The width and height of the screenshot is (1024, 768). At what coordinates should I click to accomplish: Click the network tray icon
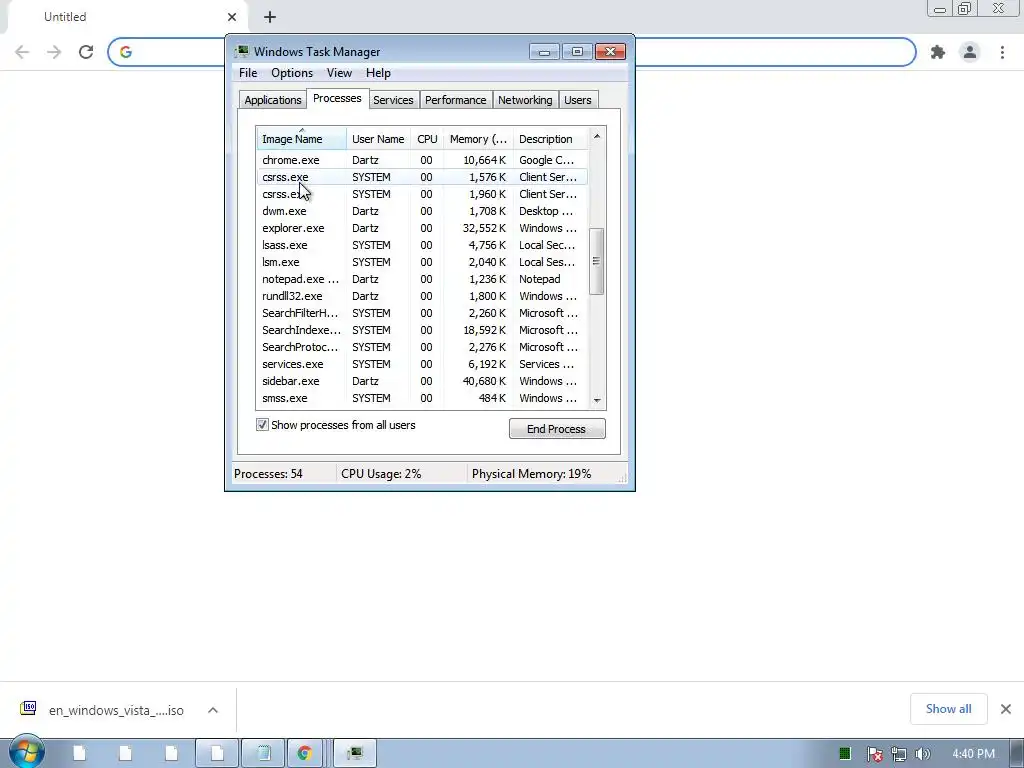(899, 754)
